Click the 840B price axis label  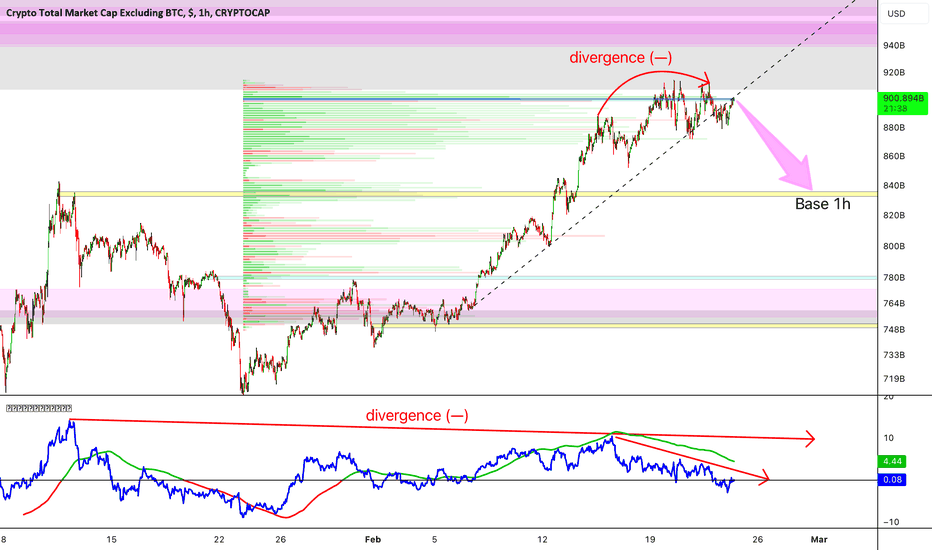(x=894, y=186)
